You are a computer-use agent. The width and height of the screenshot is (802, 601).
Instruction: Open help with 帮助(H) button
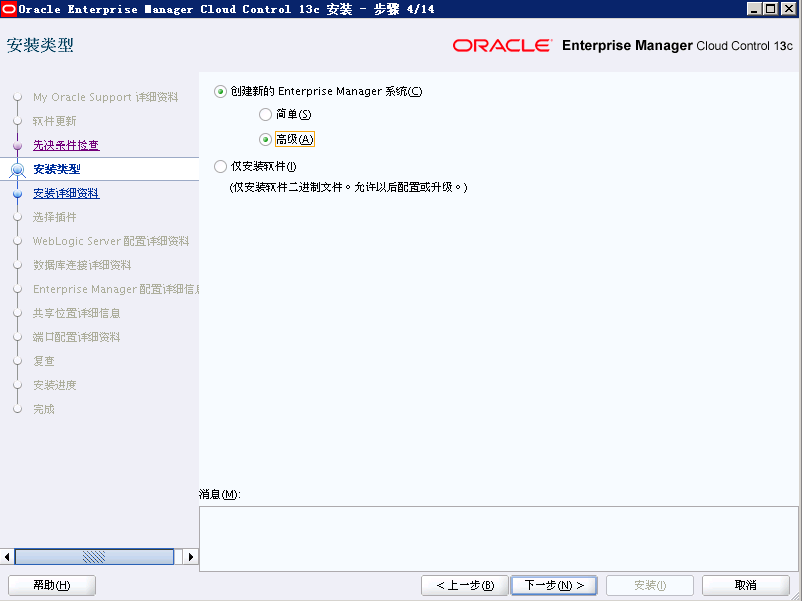point(52,585)
